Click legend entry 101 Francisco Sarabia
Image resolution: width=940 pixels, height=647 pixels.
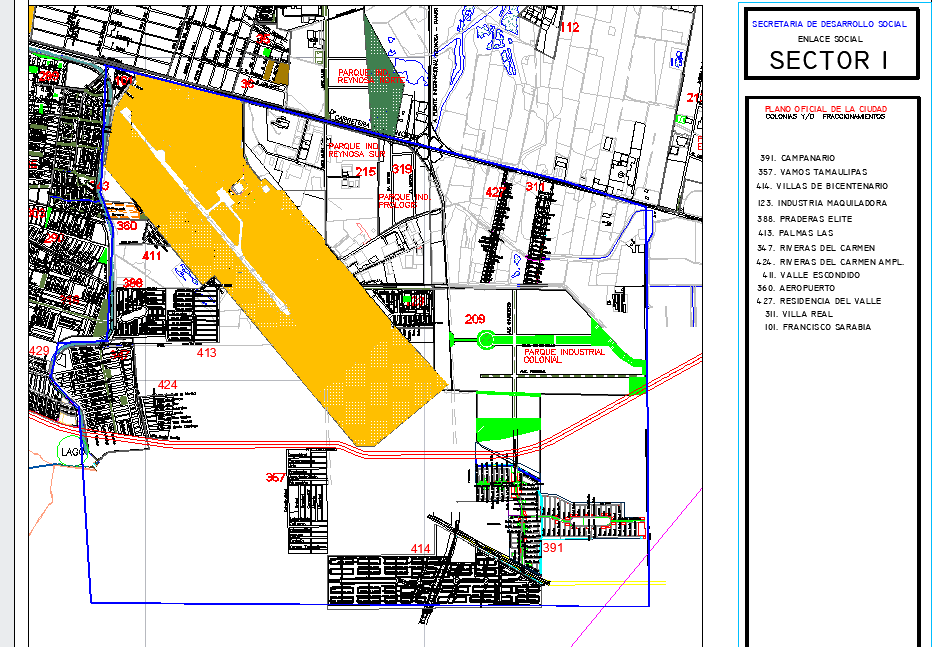coord(817,327)
